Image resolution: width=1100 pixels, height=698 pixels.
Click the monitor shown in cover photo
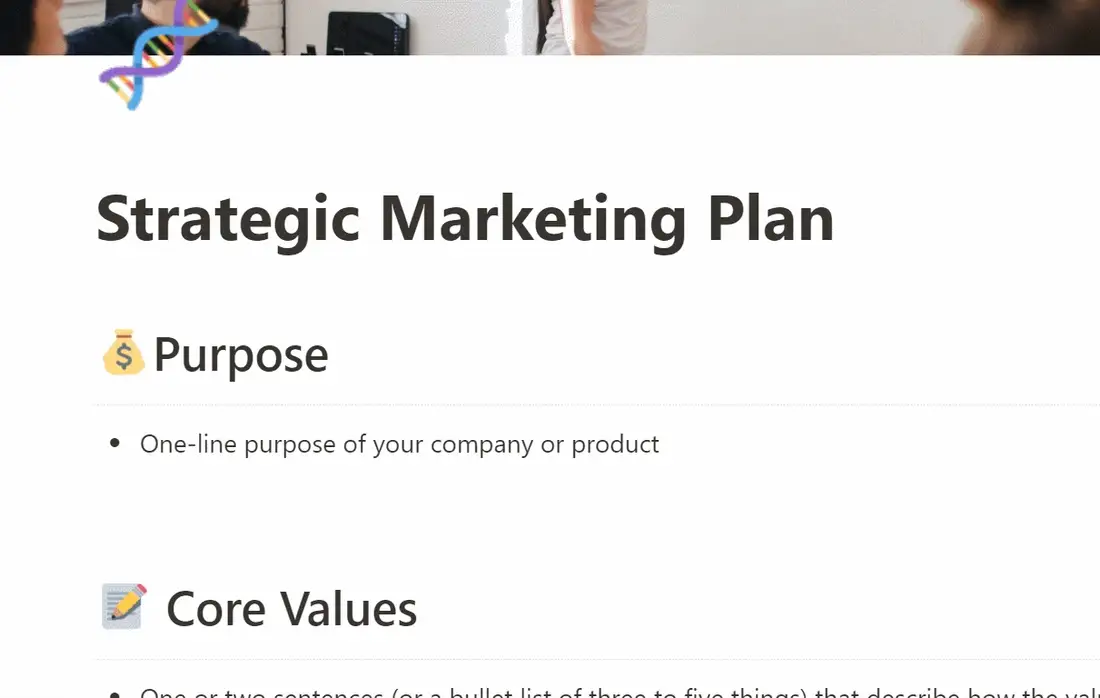point(368,32)
